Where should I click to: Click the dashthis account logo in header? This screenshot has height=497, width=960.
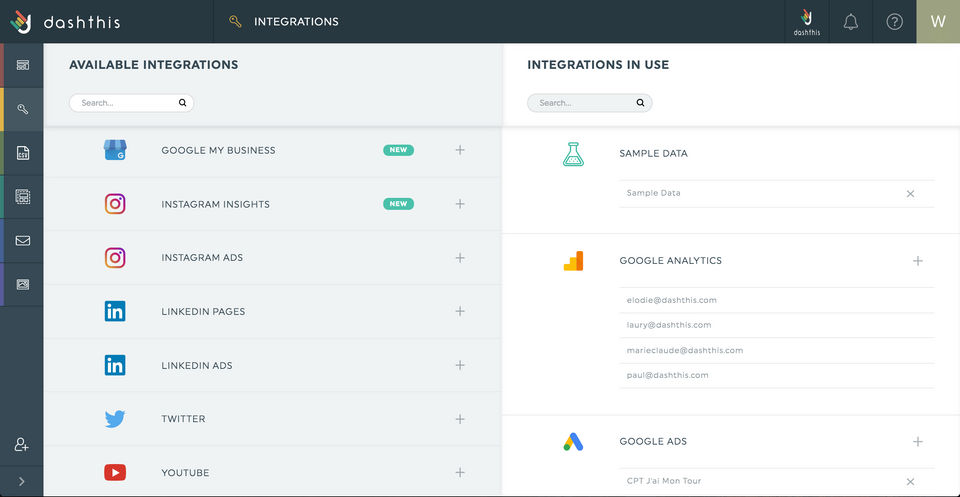[807, 22]
